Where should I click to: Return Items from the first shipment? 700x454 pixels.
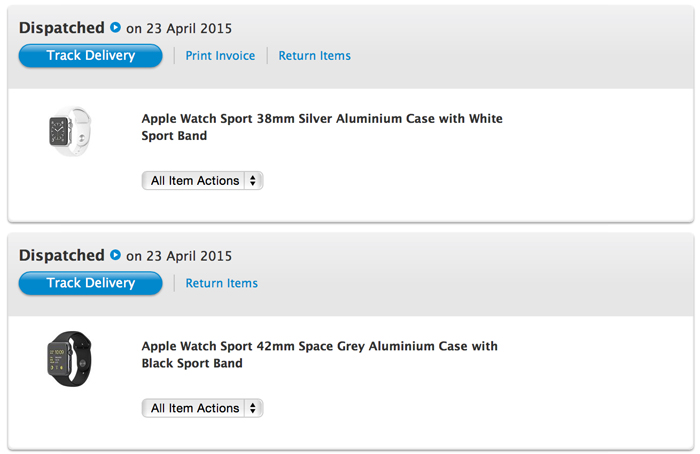tap(314, 56)
